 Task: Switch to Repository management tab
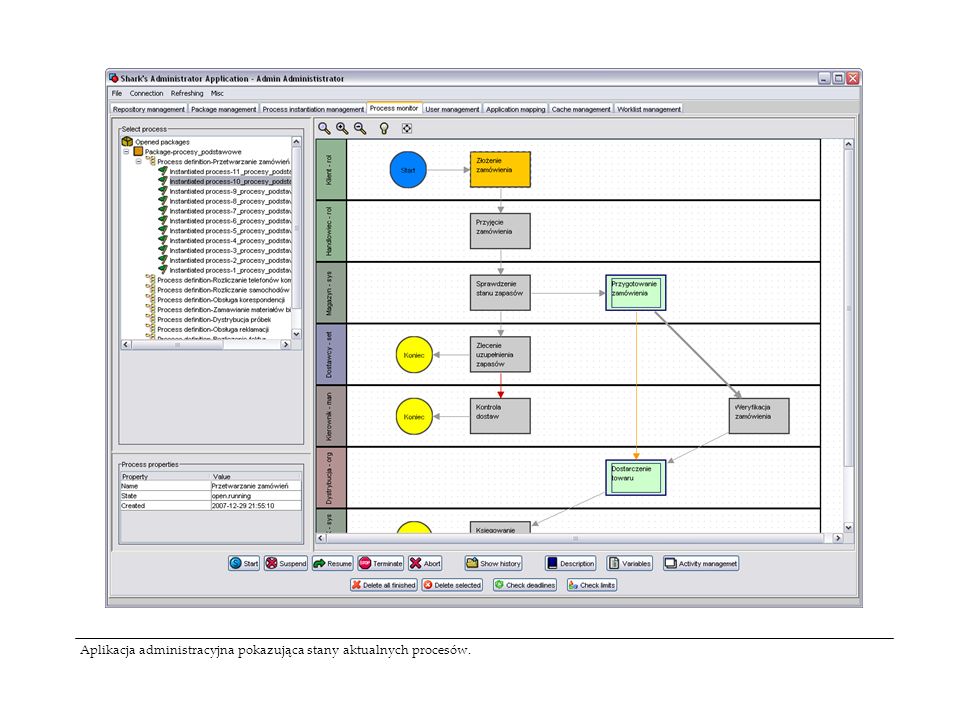click(149, 109)
